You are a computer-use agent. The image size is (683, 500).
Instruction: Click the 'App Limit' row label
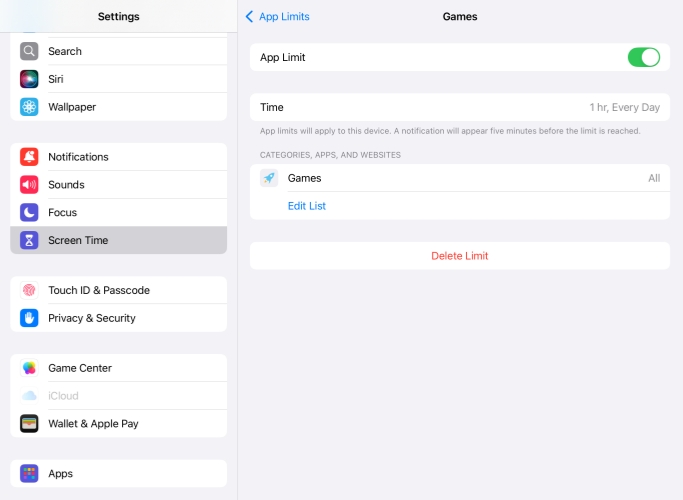pos(283,57)
